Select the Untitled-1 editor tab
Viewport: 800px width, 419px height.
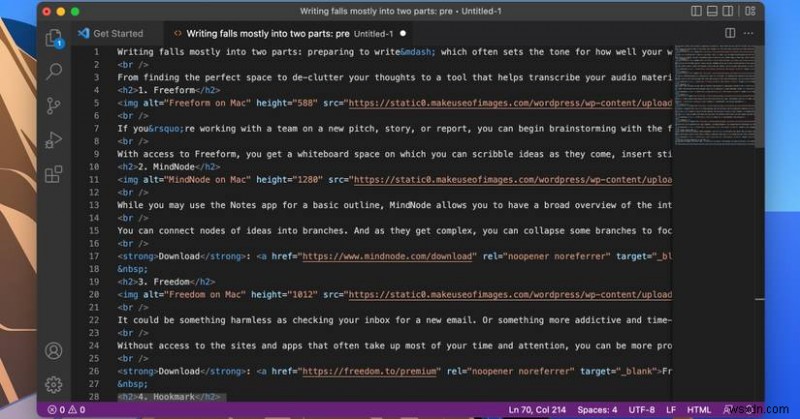(289, 33)
